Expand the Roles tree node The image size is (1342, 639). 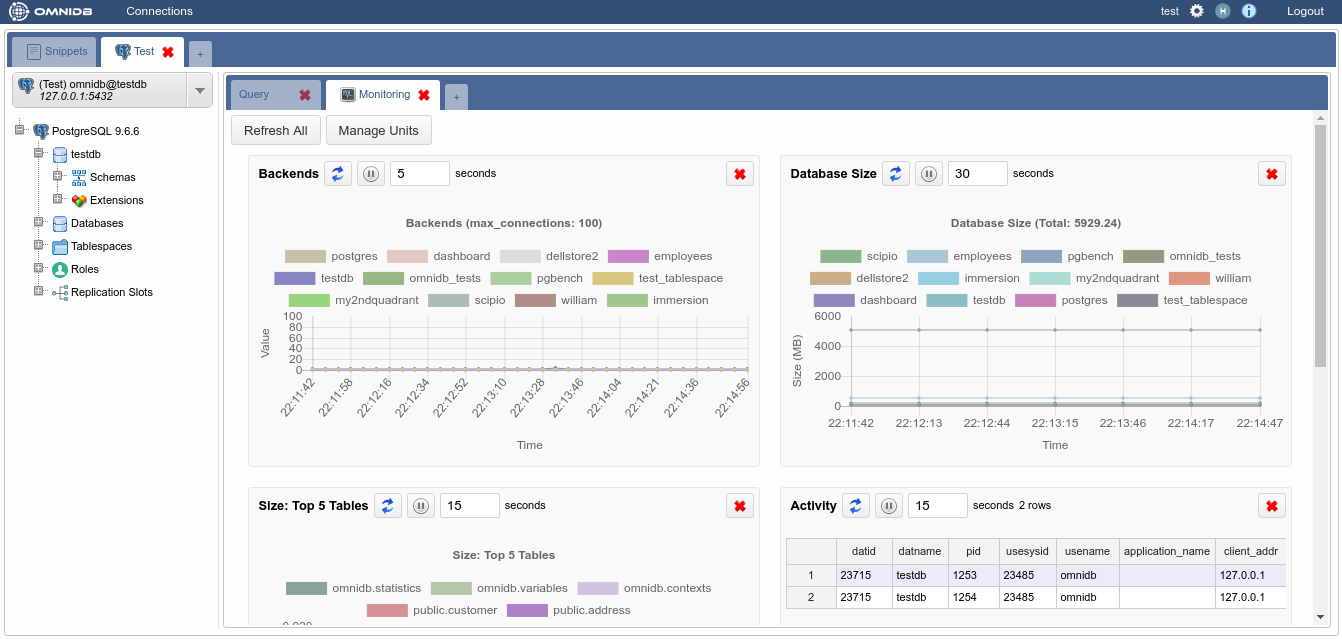[x=39, y=269]
